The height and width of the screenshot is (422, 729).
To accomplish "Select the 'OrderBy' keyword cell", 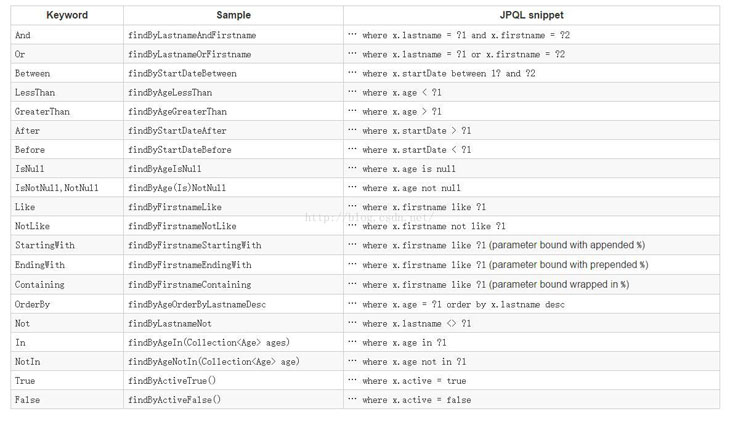I will coord(33,304).
